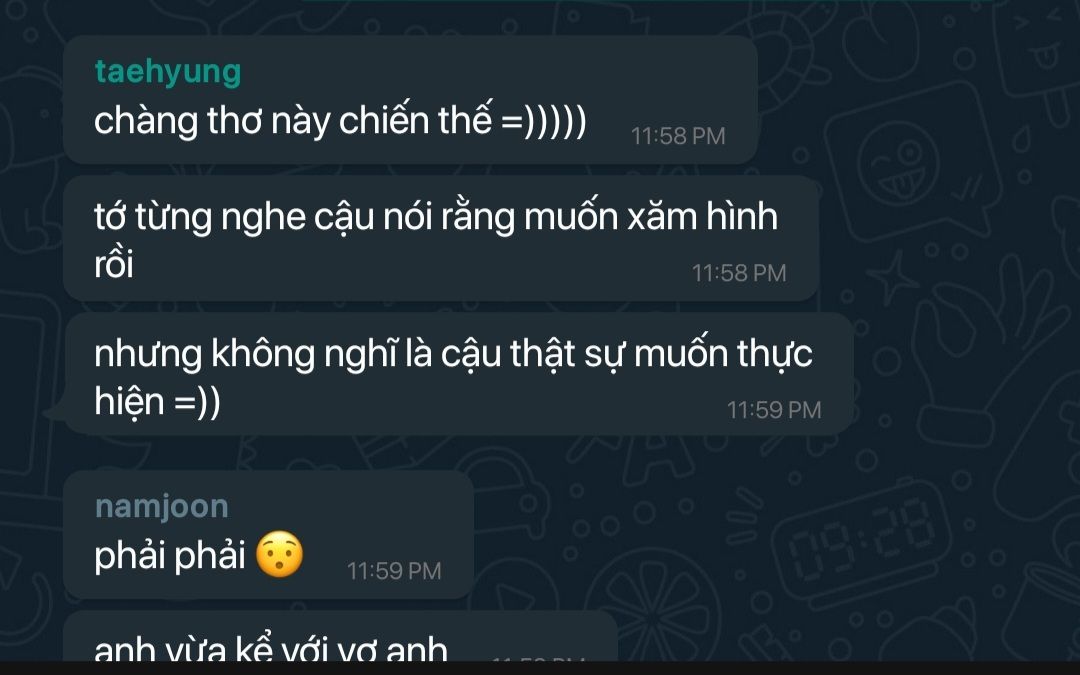Image resolution: width=1080 pixels, height=675 pixels.
Task: Click the word "rồi" on second line
Action: point(114,264)
